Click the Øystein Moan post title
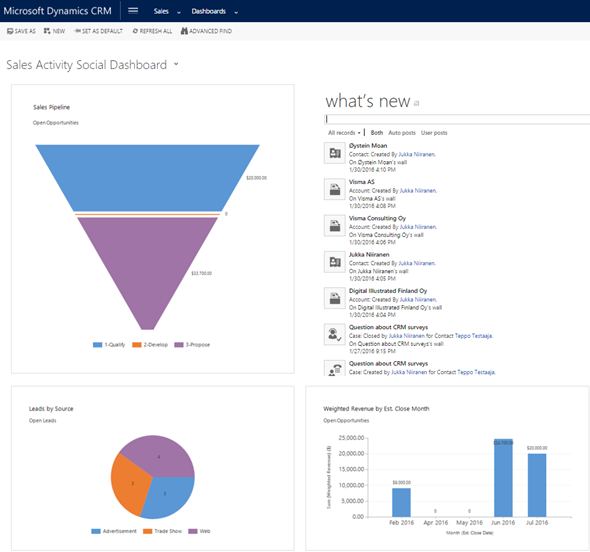 (x=368, y=146)
